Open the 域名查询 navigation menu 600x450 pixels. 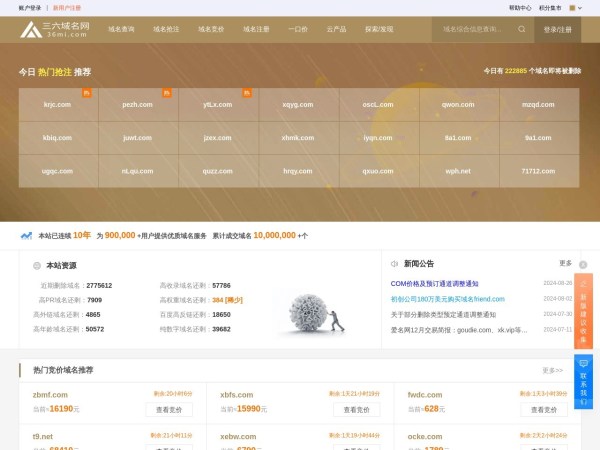click(x=121, y=30)
